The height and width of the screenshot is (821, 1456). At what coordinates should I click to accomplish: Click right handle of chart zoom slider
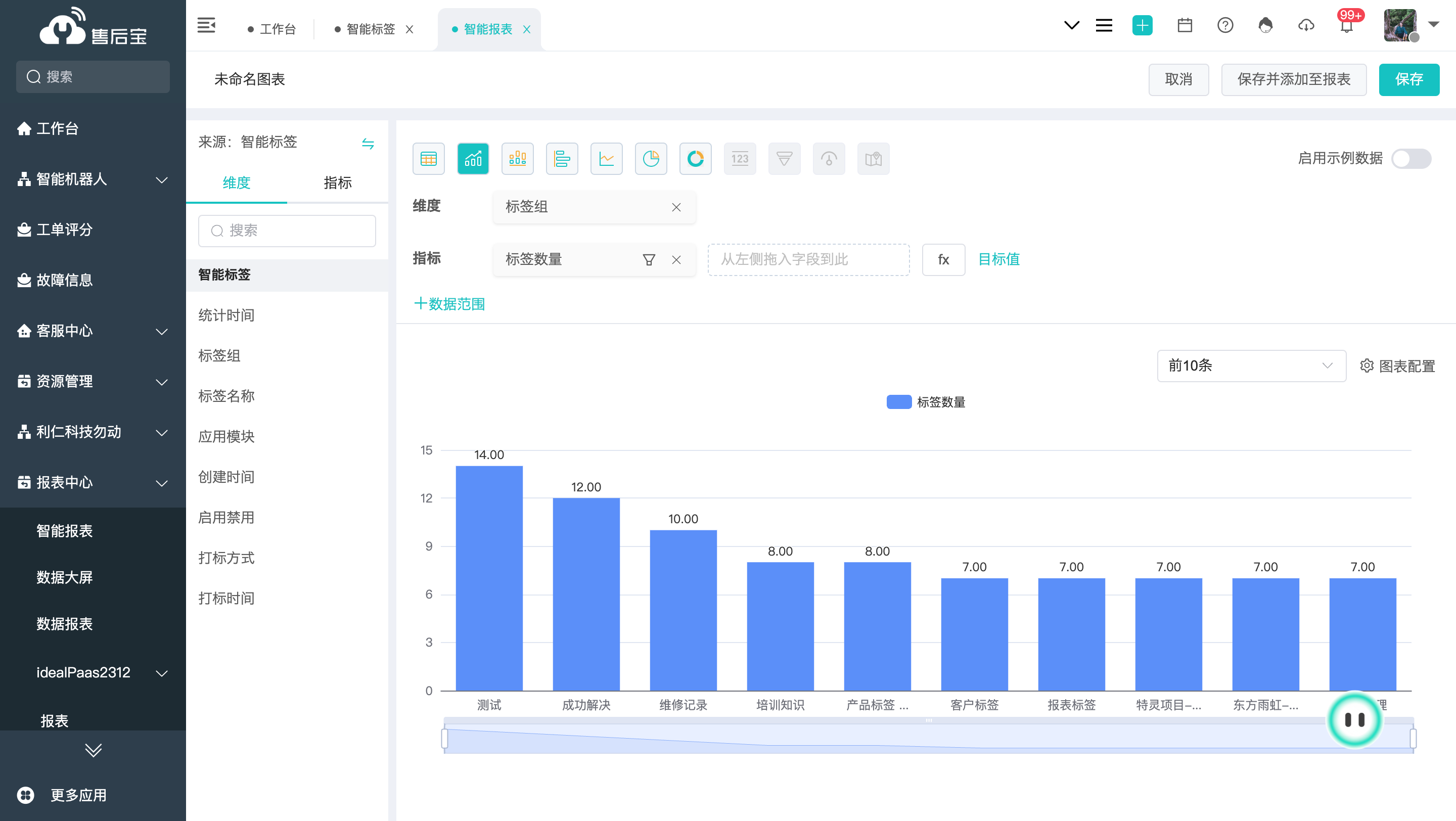tap(1413, 739)
